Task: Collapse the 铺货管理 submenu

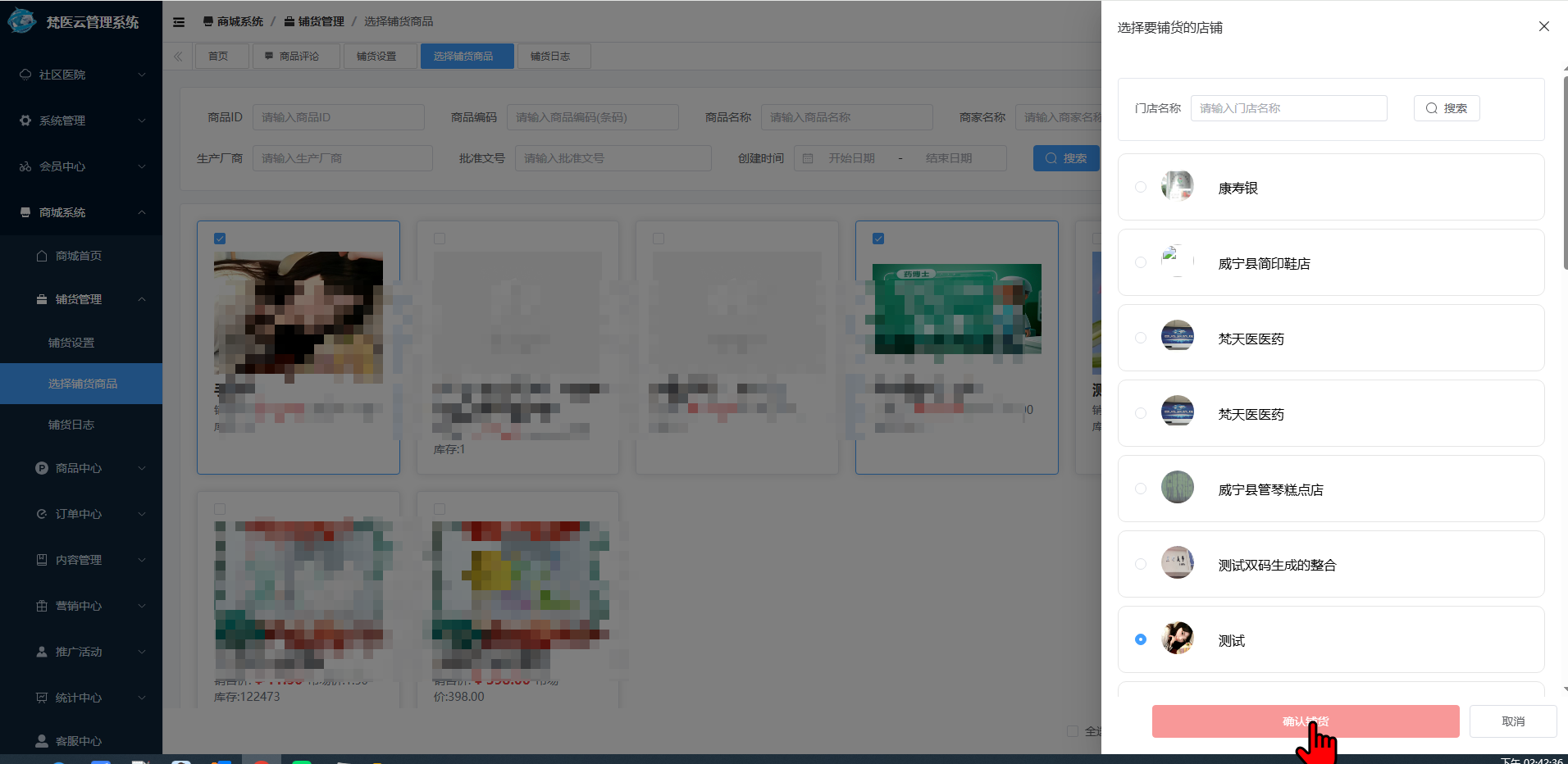Action: coord(80,298)
